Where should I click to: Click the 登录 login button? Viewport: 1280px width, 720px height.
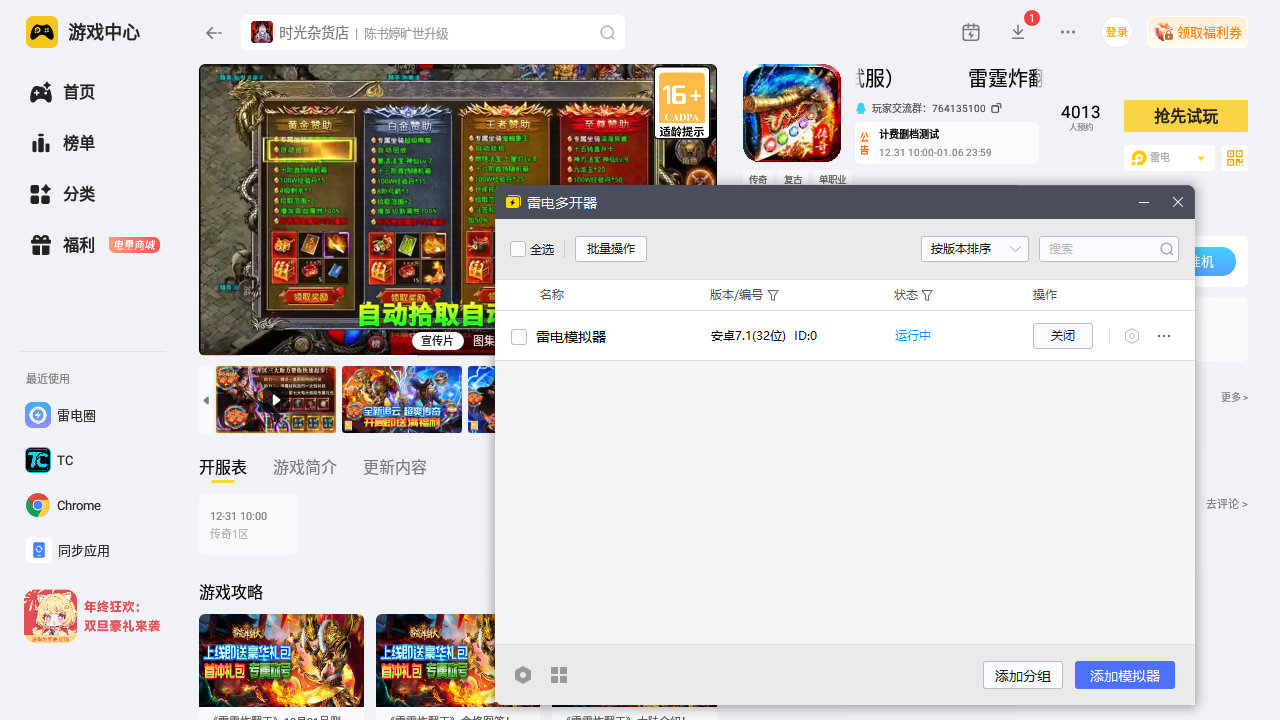point(1117,32)
